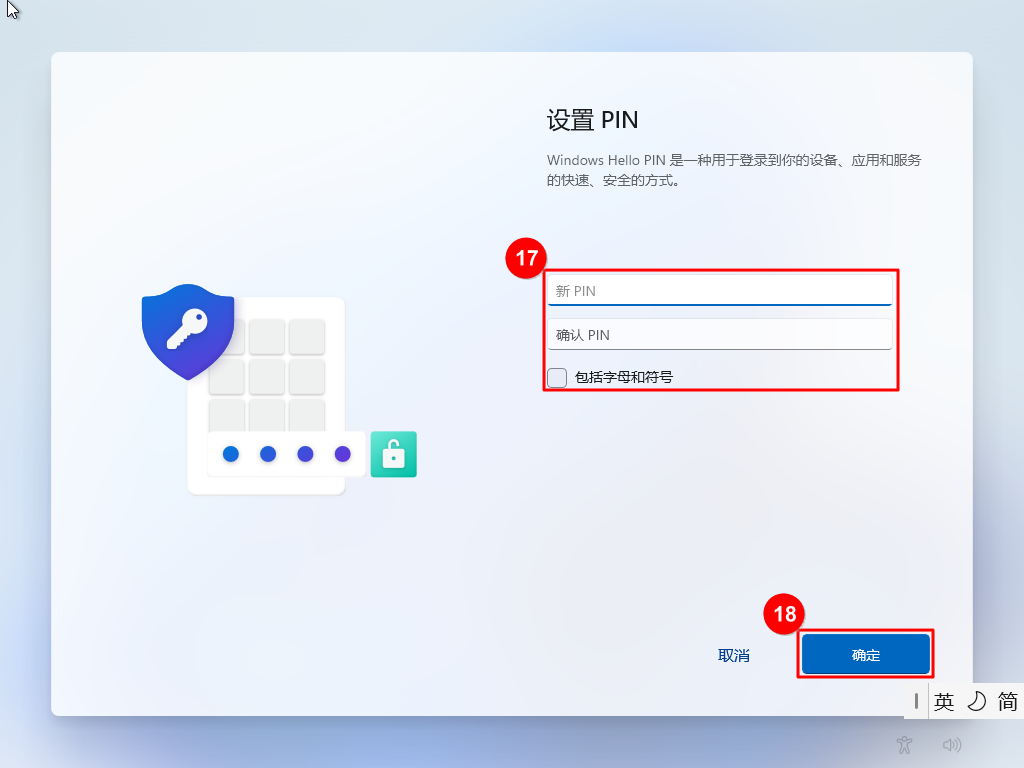Click the IME toolbar drag handle
The height and width of the screenshot is (768, 1024).
pos(916,701)
